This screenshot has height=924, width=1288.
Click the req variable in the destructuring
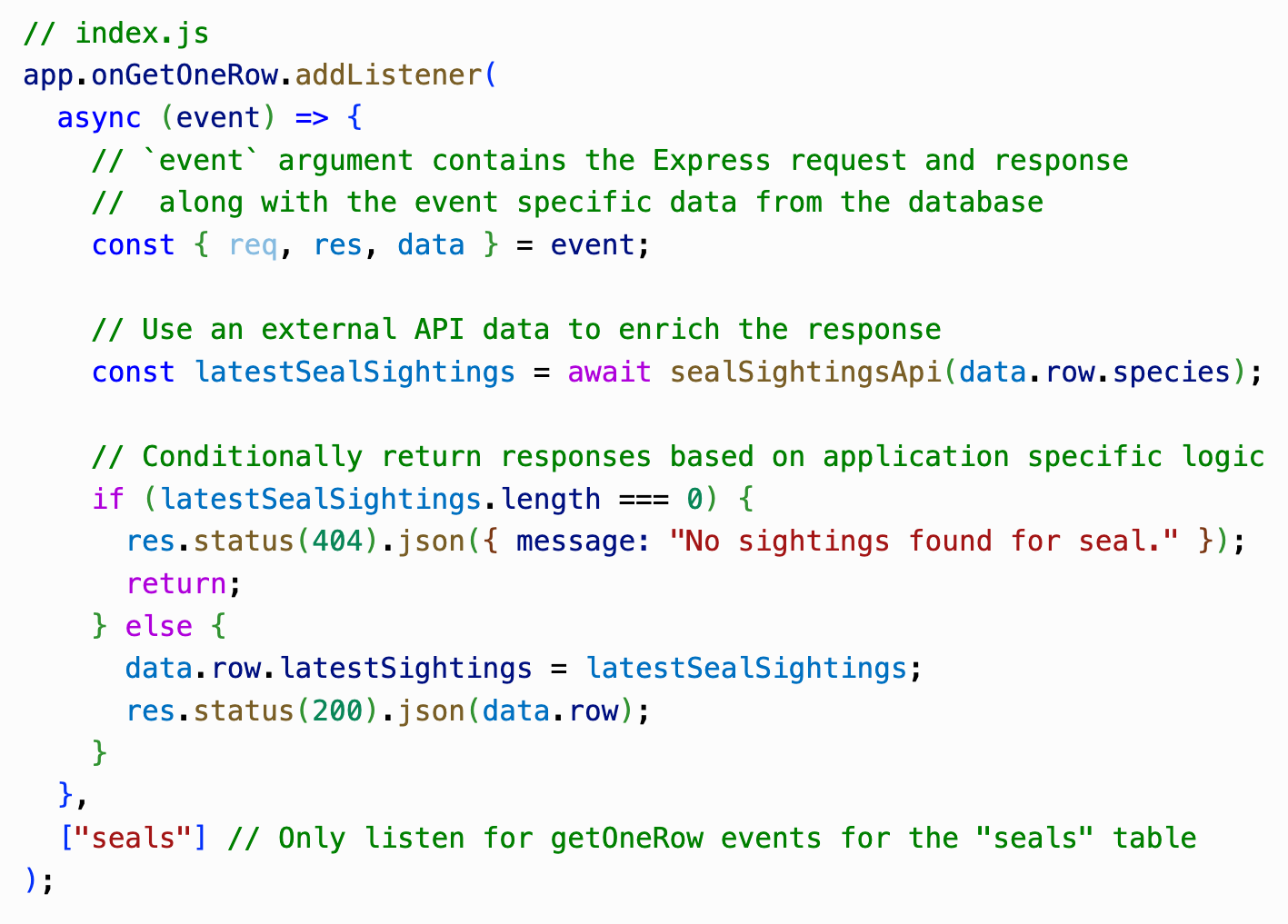coord(253,245)
